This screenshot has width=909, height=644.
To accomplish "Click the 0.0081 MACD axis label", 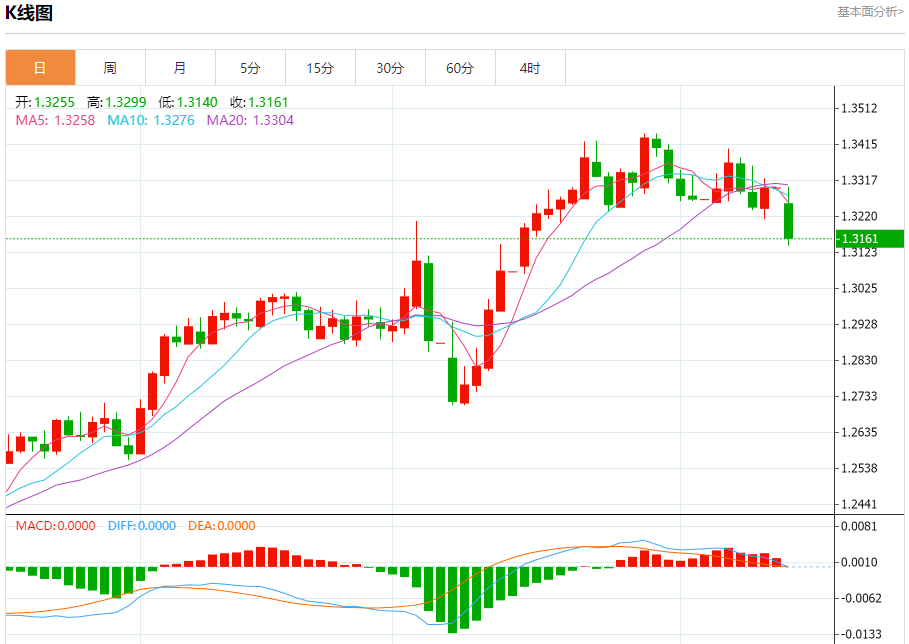I will pyautogui.click(x=859, y=526).
